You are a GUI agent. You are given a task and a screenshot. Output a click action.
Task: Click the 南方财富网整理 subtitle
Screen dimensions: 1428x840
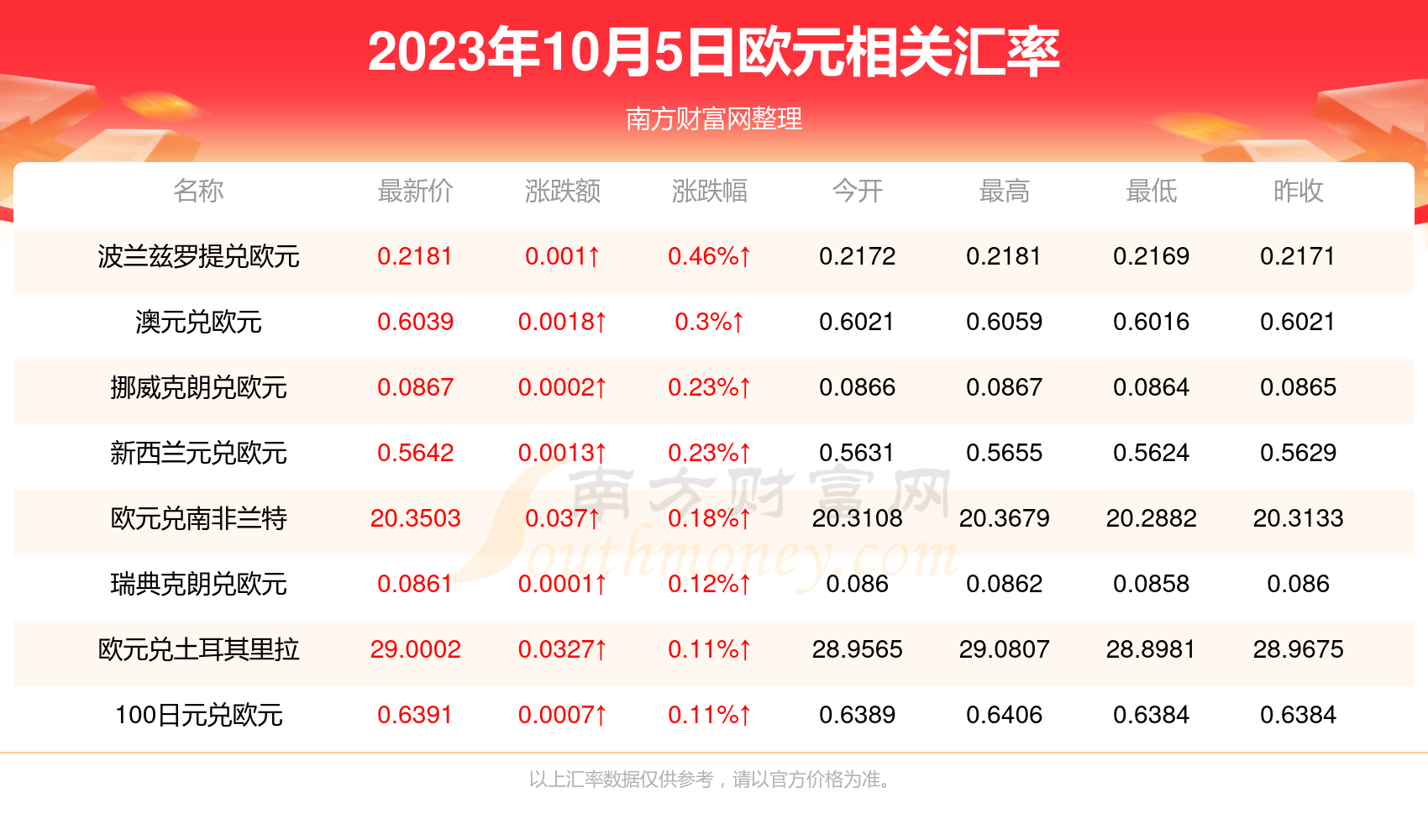coord(714,118)
